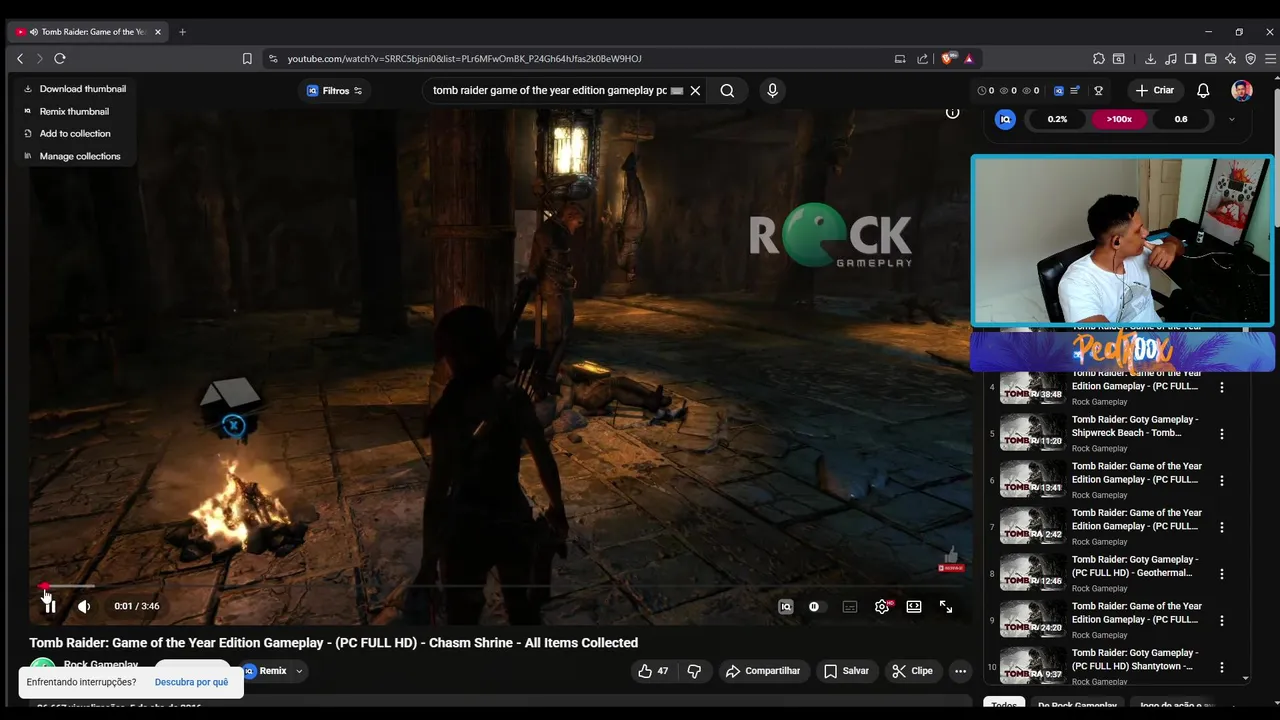
Task: Toggle subtitles/captions button in the player
Action: (850, 606)
